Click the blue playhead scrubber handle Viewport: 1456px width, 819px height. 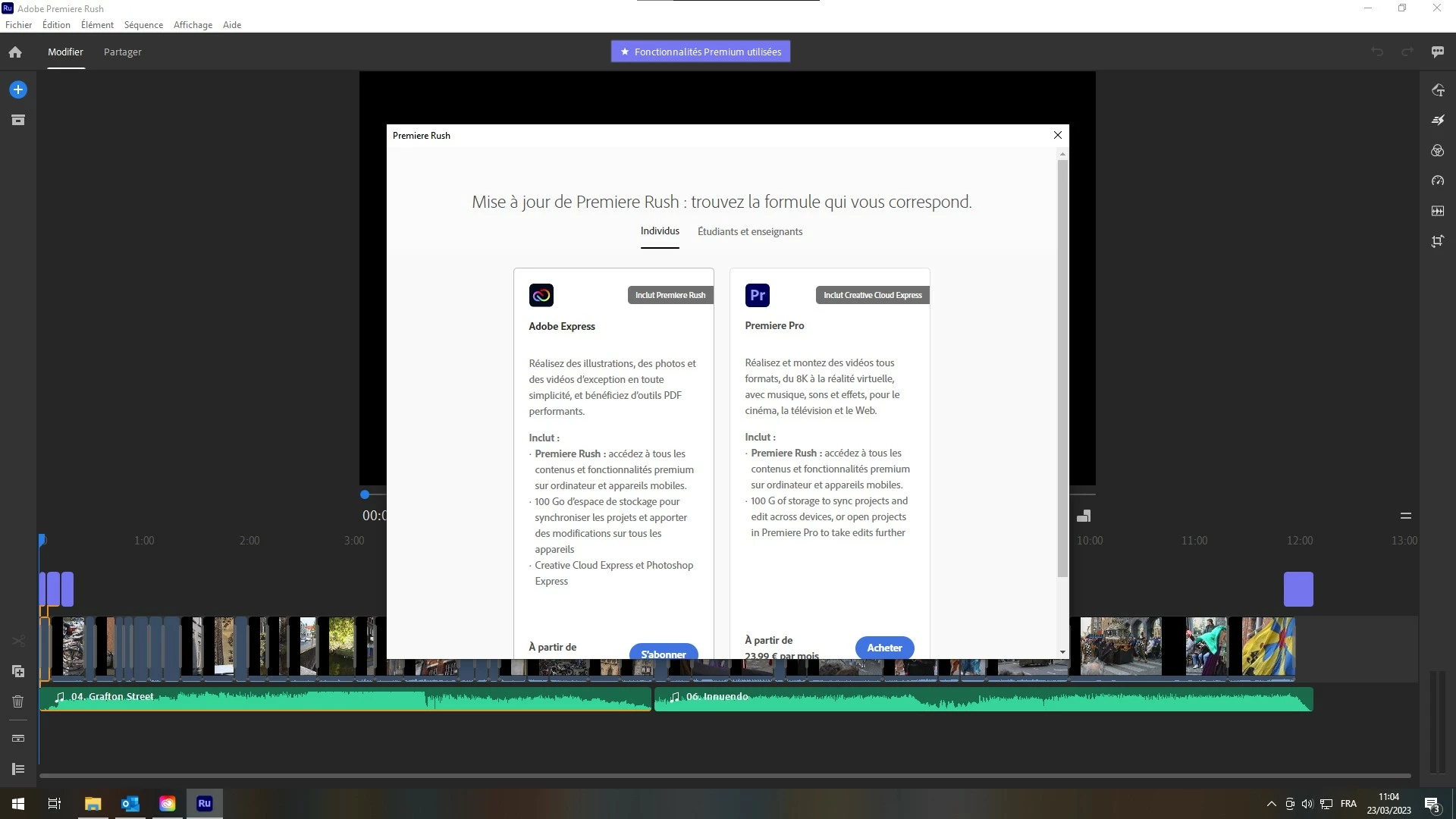tap(365, 494)
